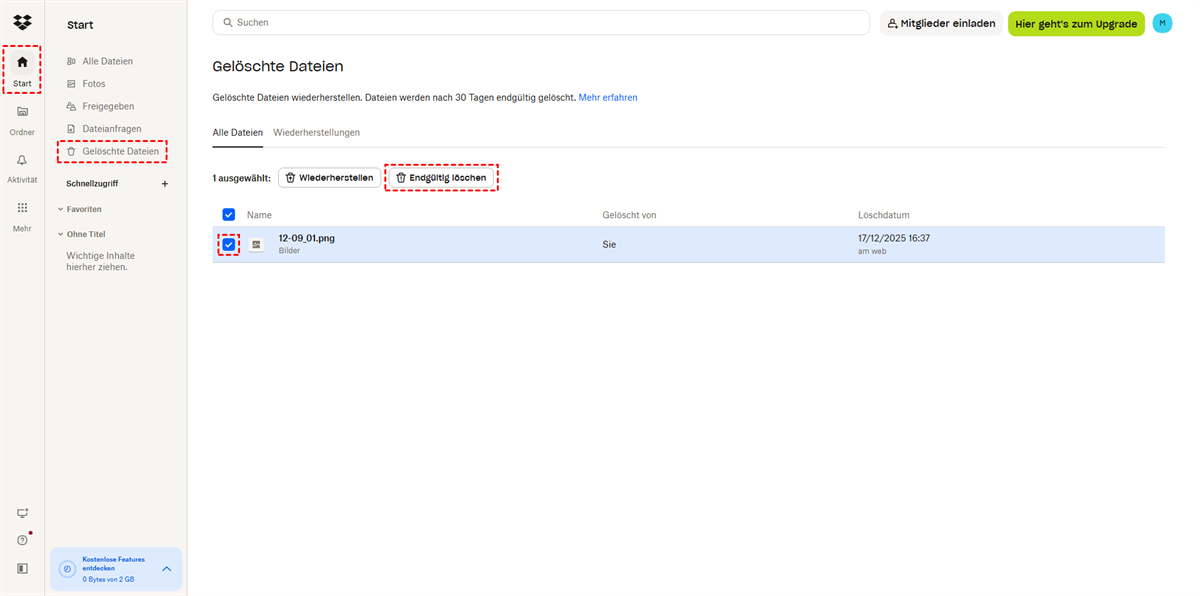This screenshot has height=596, width=1200.
Task: Click the desktop app monitor icon
Action: 22,513
